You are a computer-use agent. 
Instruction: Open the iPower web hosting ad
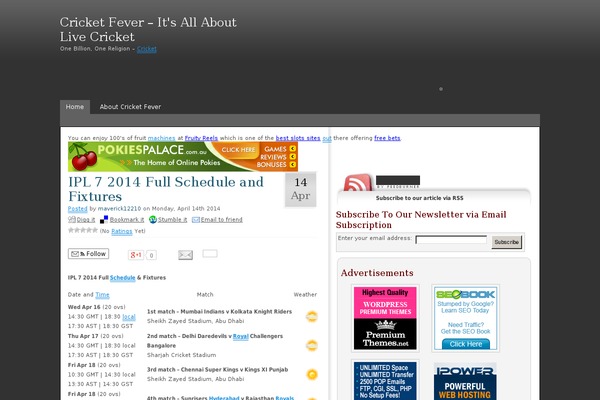(x=465, y=381)
